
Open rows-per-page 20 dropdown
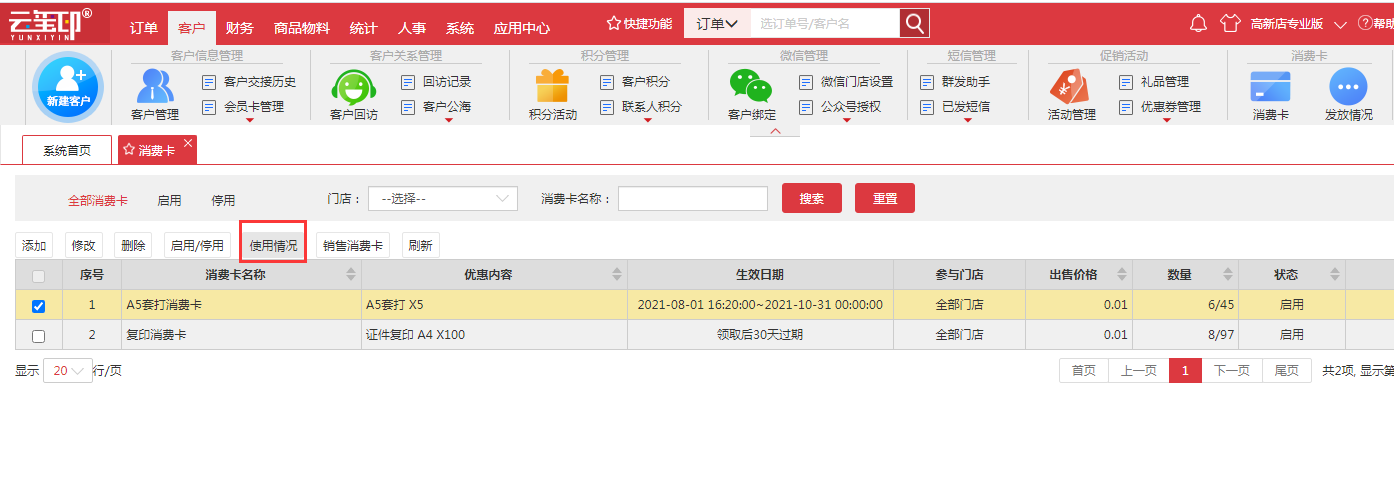68,371
